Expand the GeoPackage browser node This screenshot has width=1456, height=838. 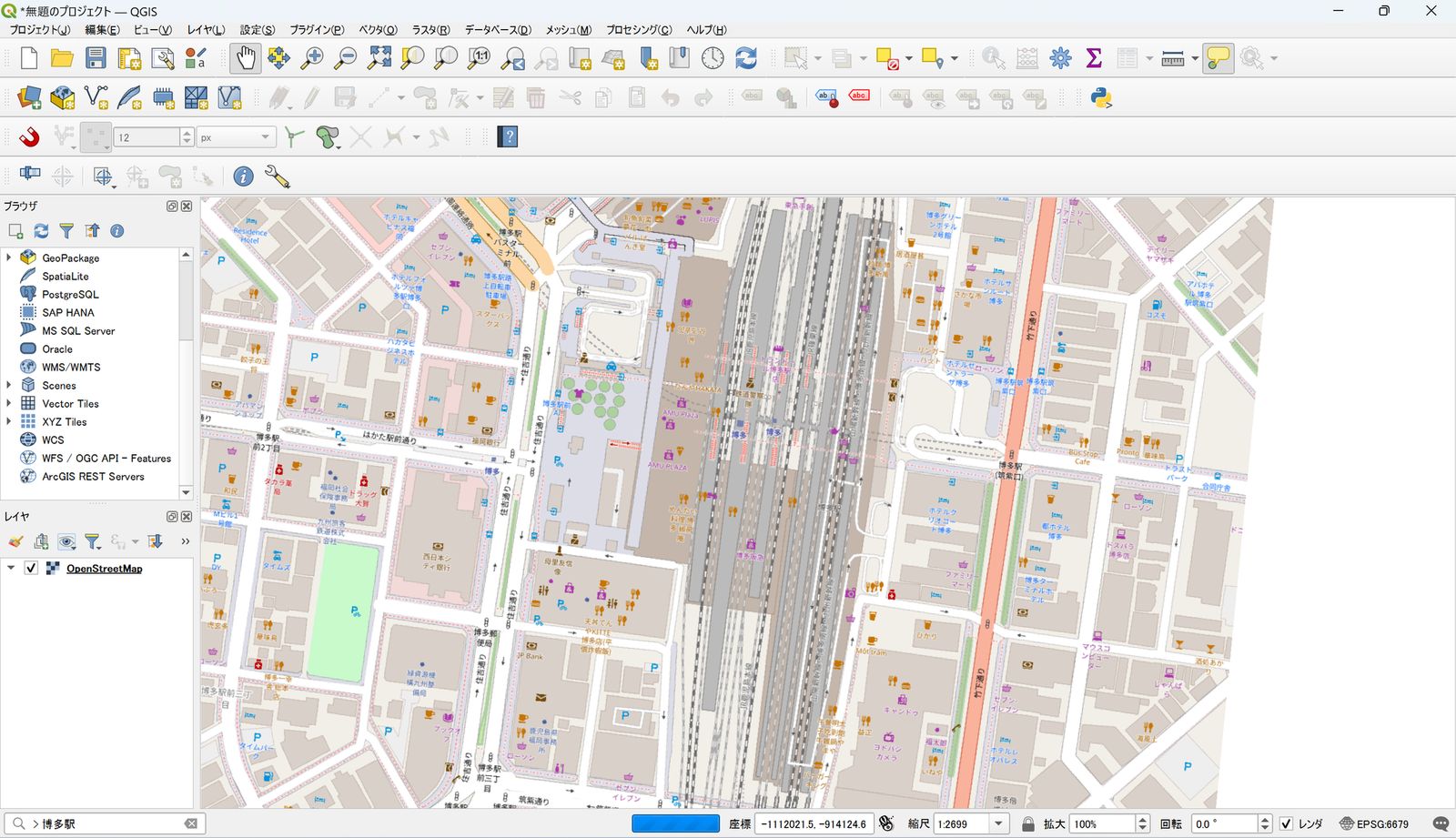click(x=9, y=257)
